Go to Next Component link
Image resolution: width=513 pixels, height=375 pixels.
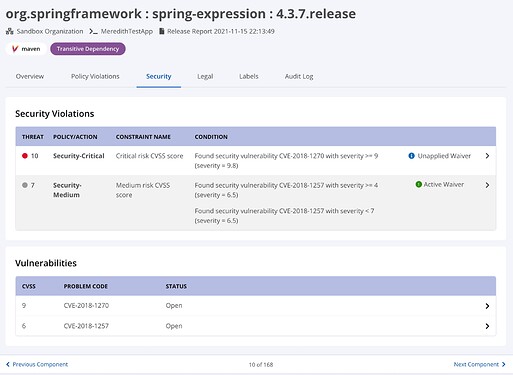(476, 364)
